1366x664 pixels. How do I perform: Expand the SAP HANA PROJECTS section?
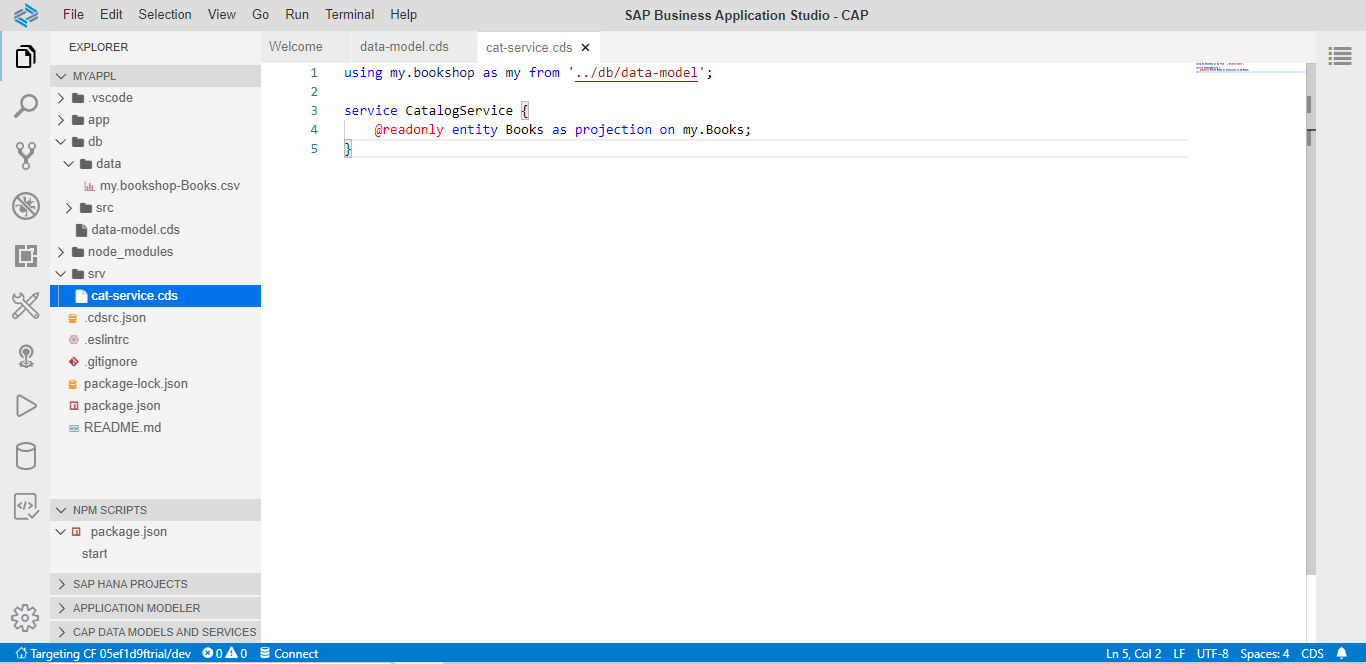coord(130,584)
